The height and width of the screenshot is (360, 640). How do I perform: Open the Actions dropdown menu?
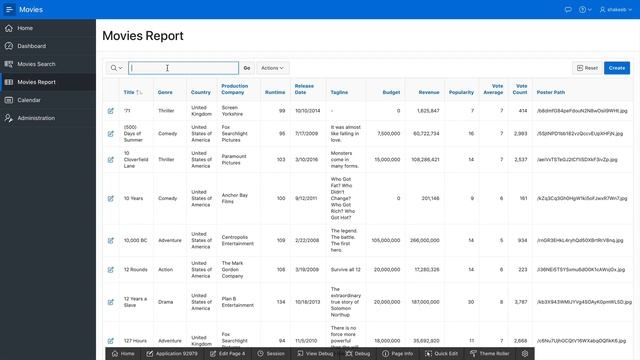272,68
